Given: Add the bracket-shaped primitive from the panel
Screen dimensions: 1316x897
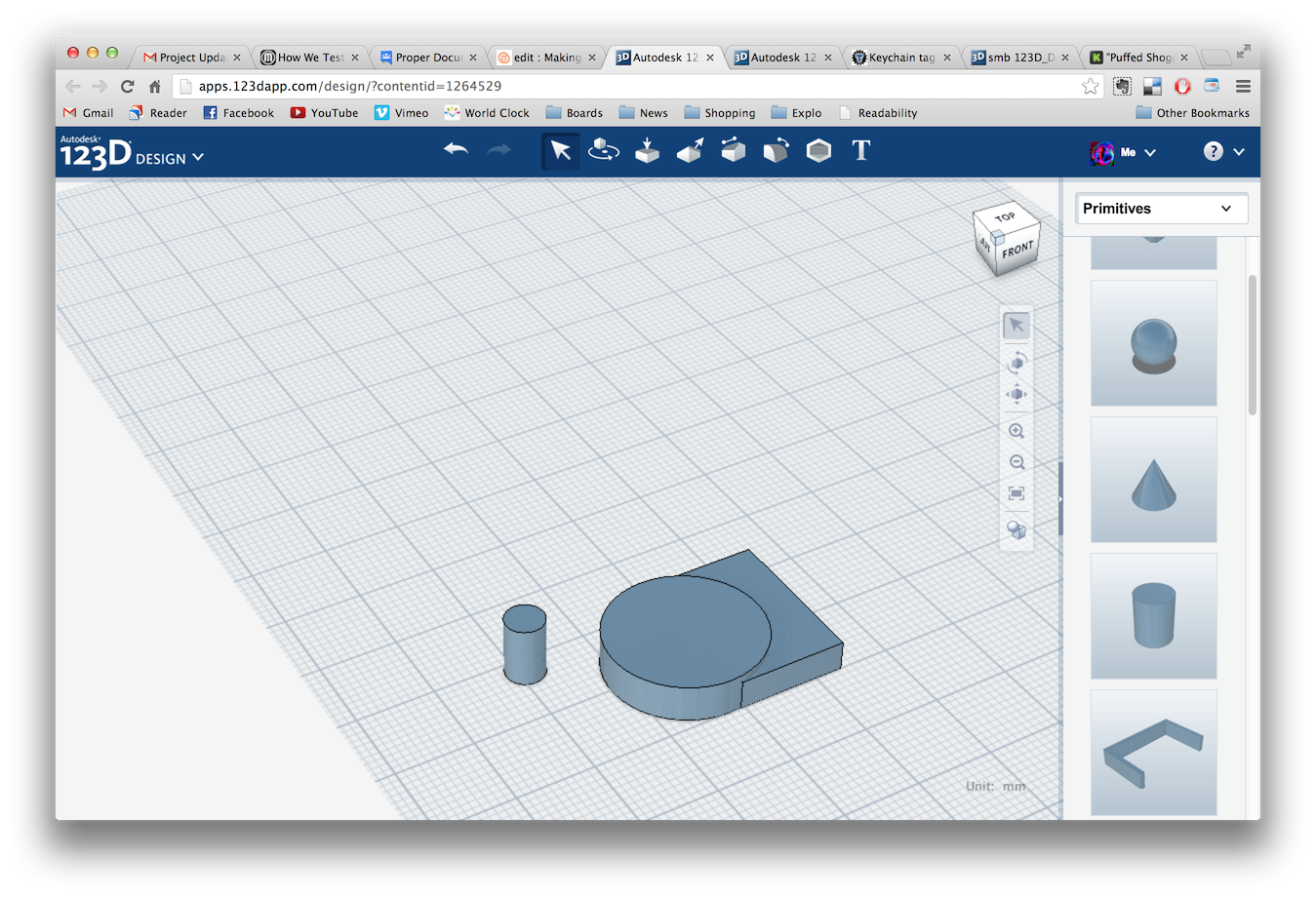Looking at the screenshot, I should point(1153,753).
